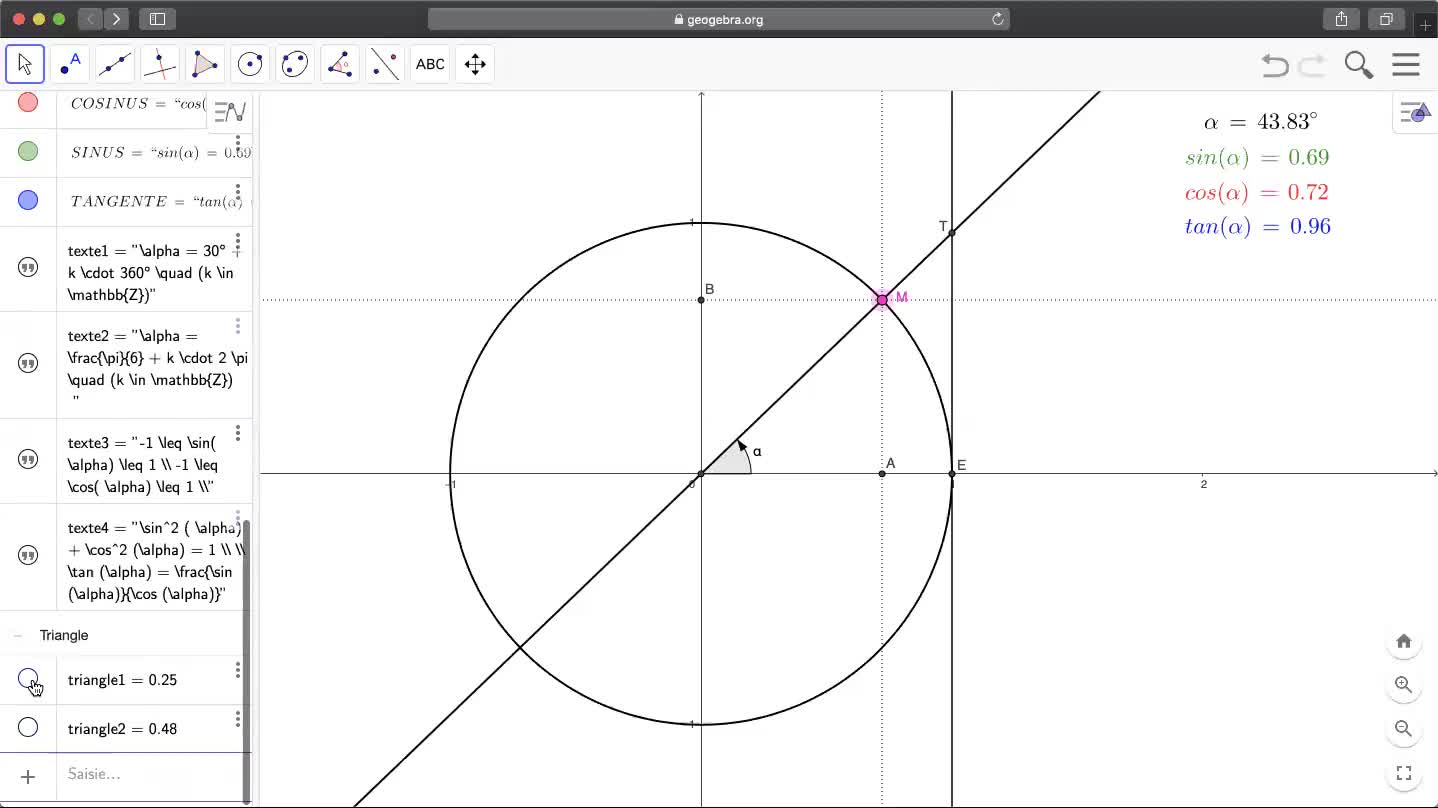Click the Home reset view button
Image resolution: width=1438 pixels, height=808 pixels.
pos(1403,641)
